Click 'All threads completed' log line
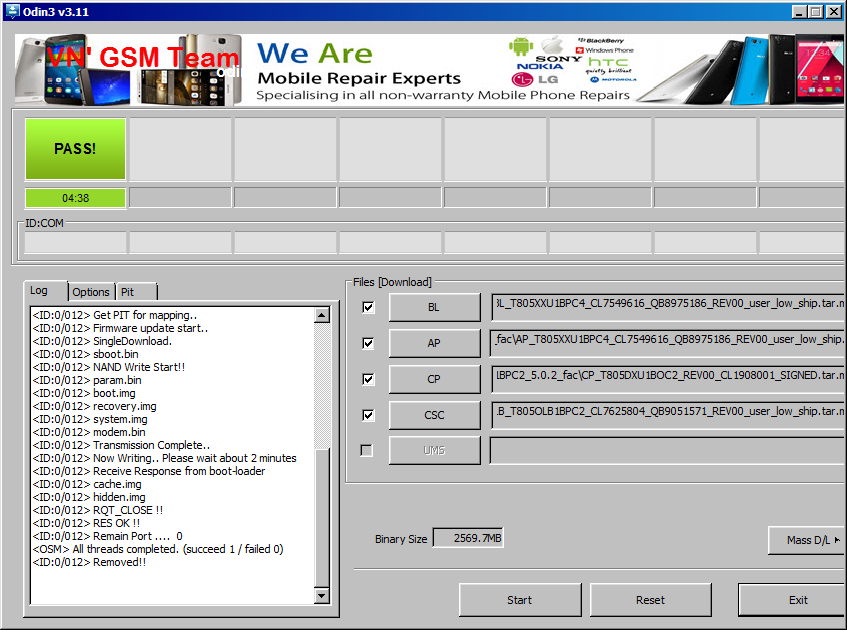847x630 pixels. pyautogui.click(x=158, y=549)
